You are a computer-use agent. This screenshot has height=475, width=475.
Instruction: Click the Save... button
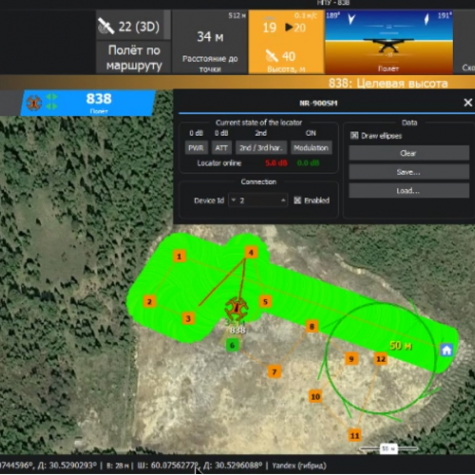(x=409, y=172)
